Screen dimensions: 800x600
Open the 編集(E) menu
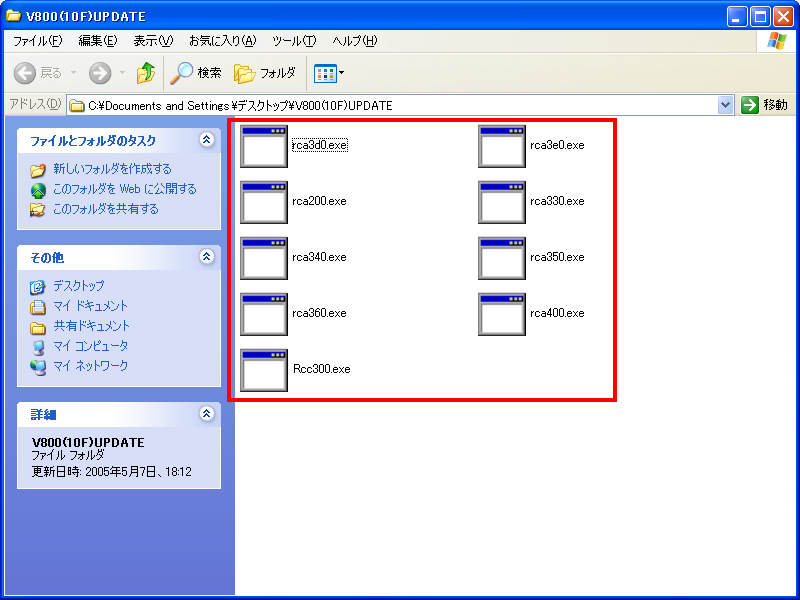click(97, 41)
